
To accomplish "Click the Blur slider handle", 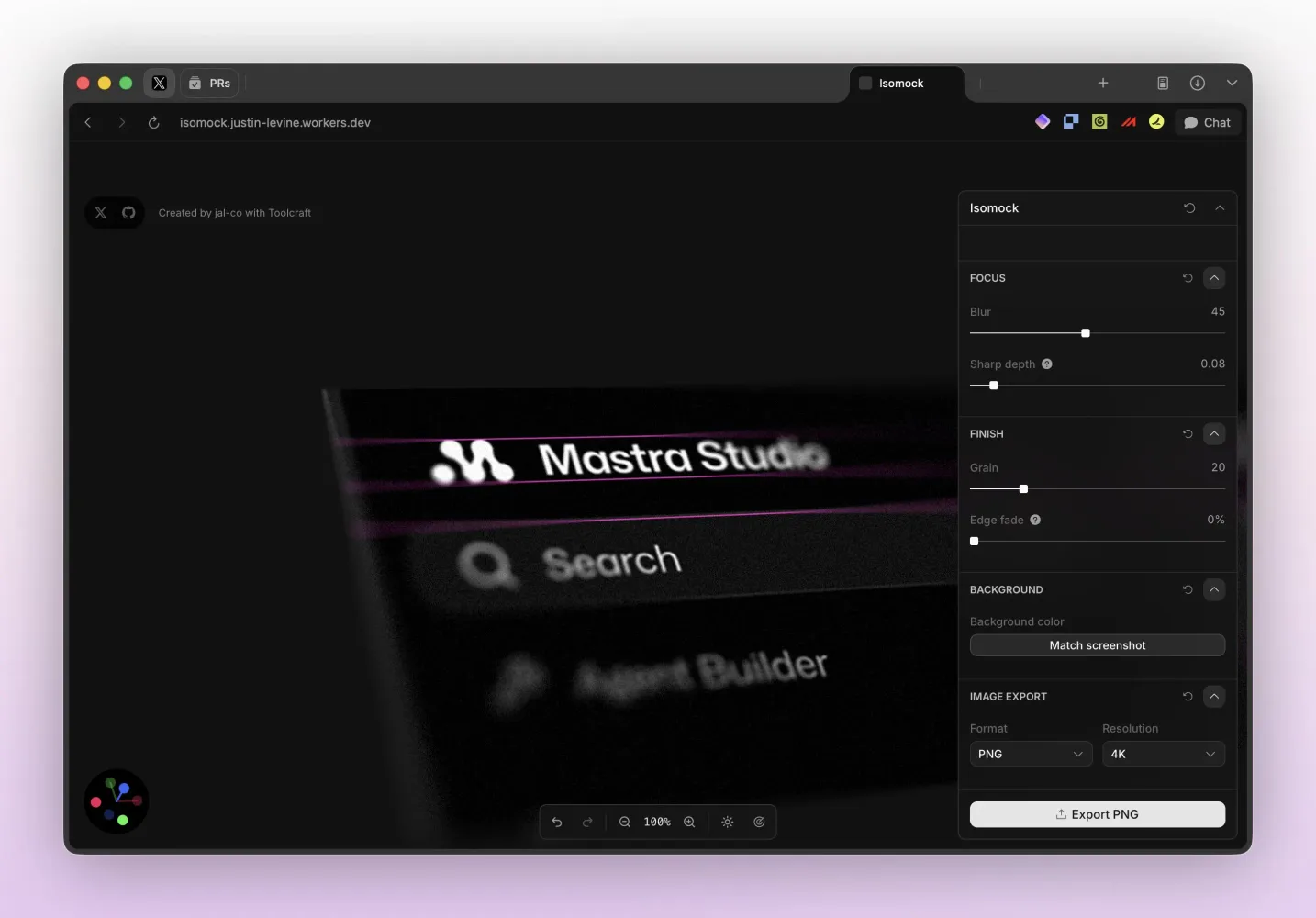I will pyautogui.click(x=1086, y=333).
